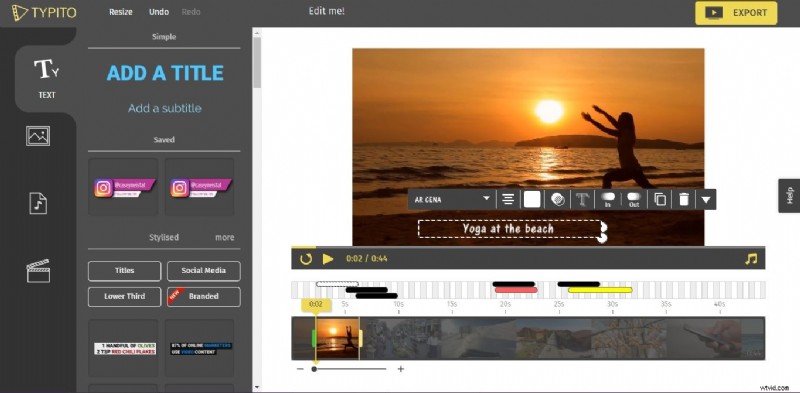800x393 pixels.
Task: Restart playback with the replay icon
Action: click(306, 259)
